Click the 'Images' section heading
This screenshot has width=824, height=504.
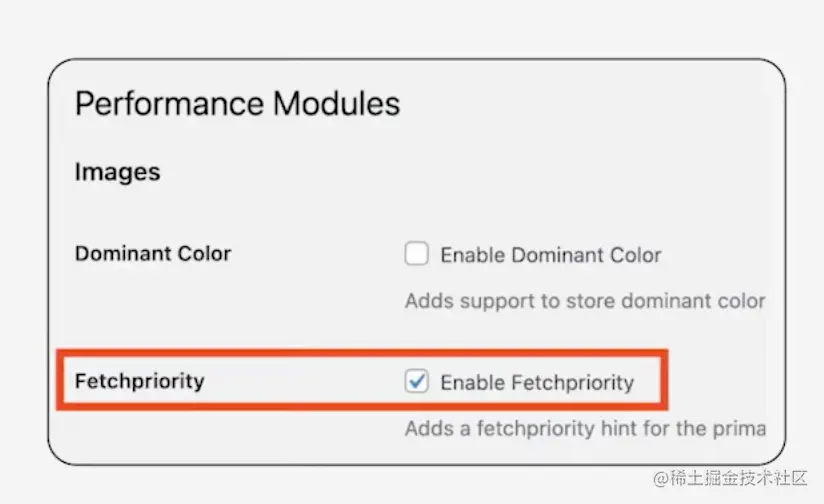tap(117, 172)
